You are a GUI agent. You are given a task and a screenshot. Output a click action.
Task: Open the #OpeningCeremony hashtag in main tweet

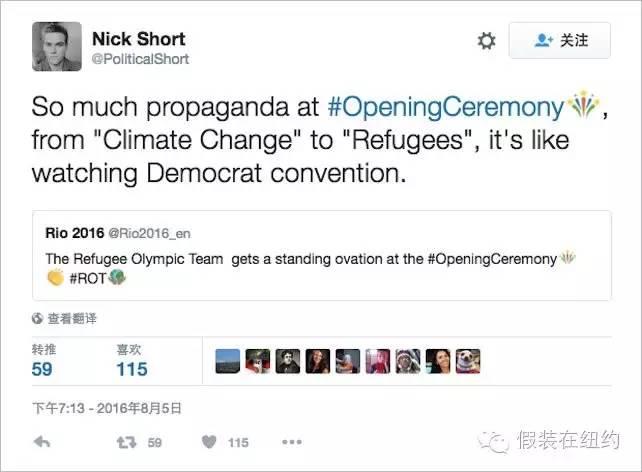445,107
